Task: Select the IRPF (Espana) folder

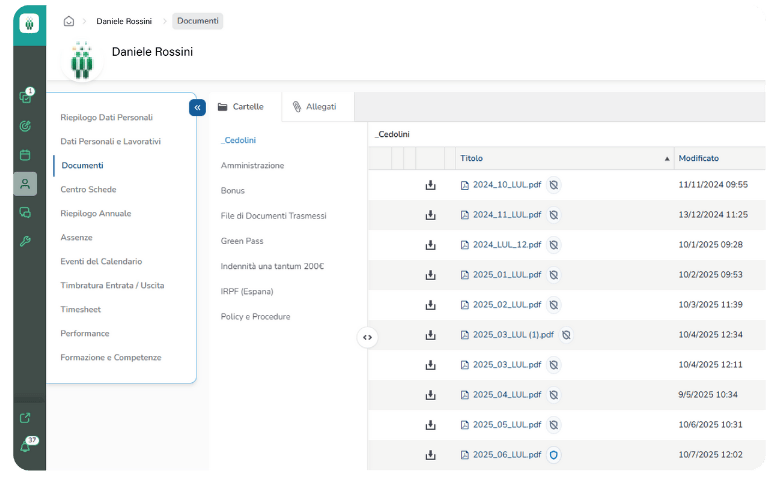Action: [247, 291]
